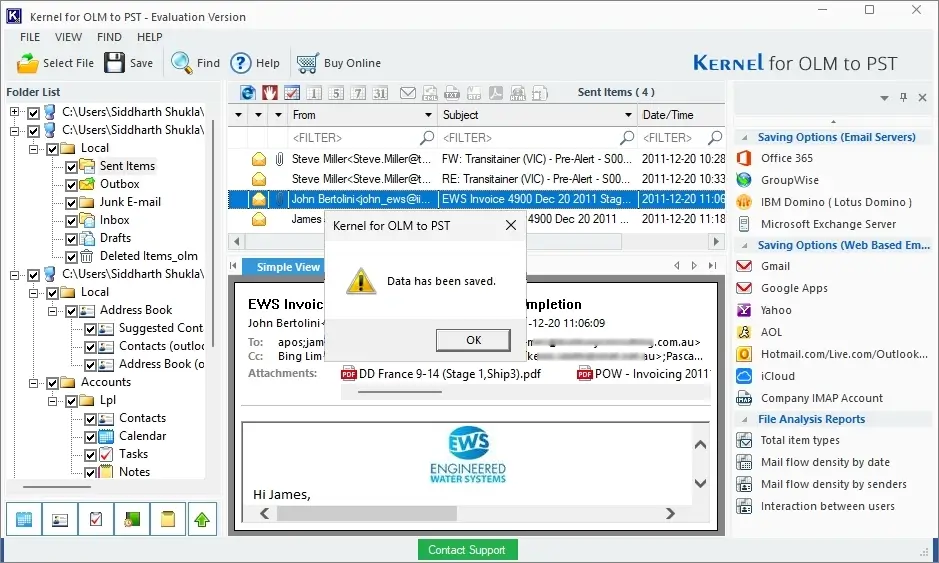Collapse the first Local folder node

click(34, 148)
